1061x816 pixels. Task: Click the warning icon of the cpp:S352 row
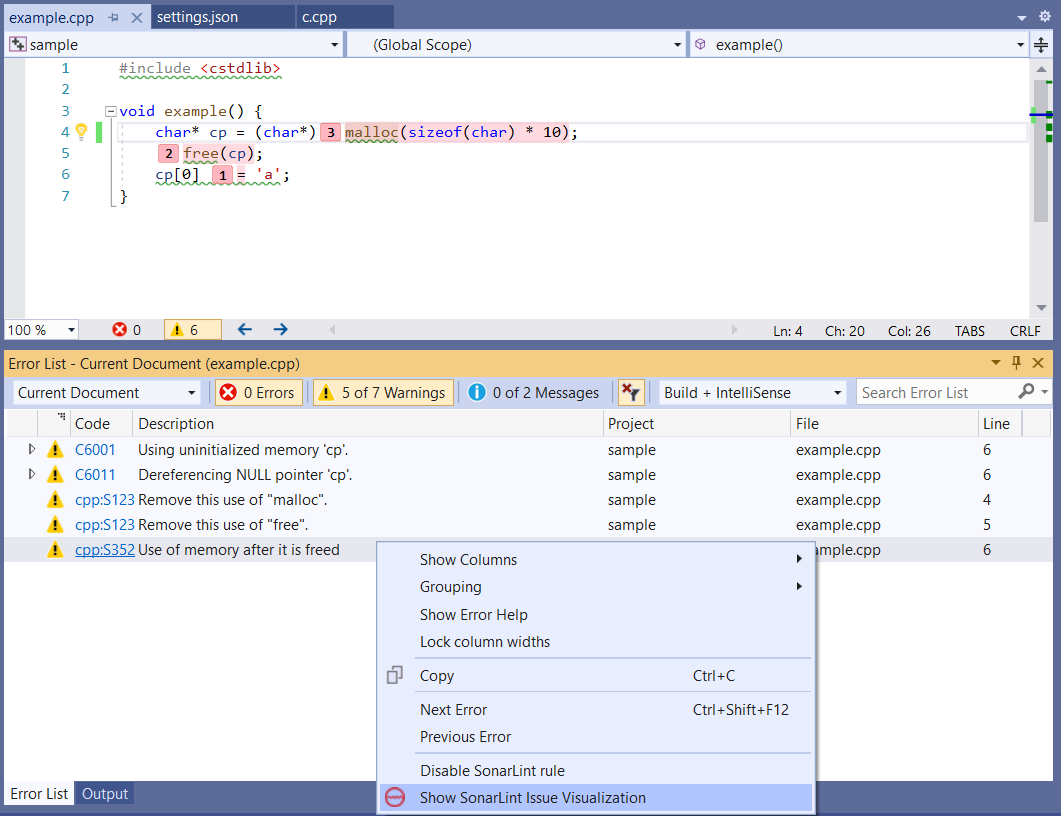pyautogui.click(x=55, y=549)
